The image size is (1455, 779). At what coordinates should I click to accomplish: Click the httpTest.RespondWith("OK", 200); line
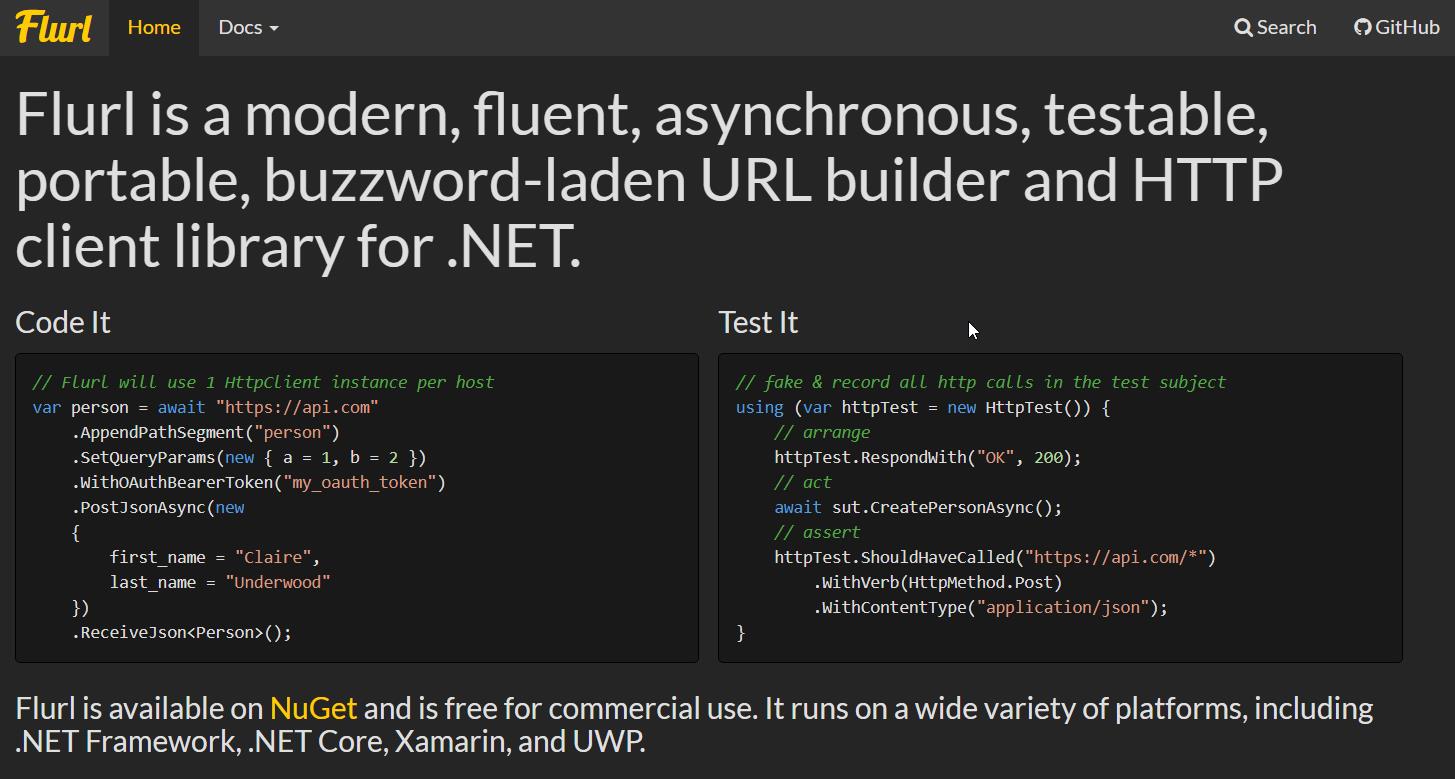[x=928, y=457]
